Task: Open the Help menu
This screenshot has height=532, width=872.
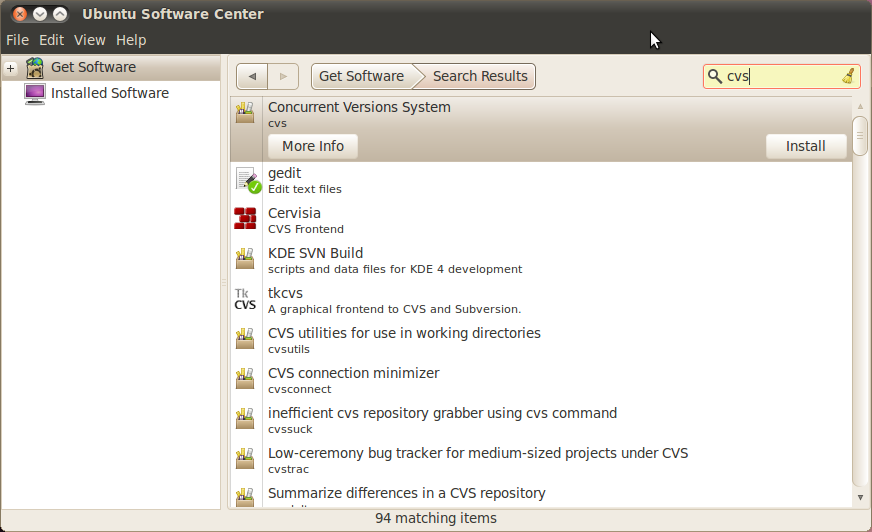Action: (x=131, y=40)
